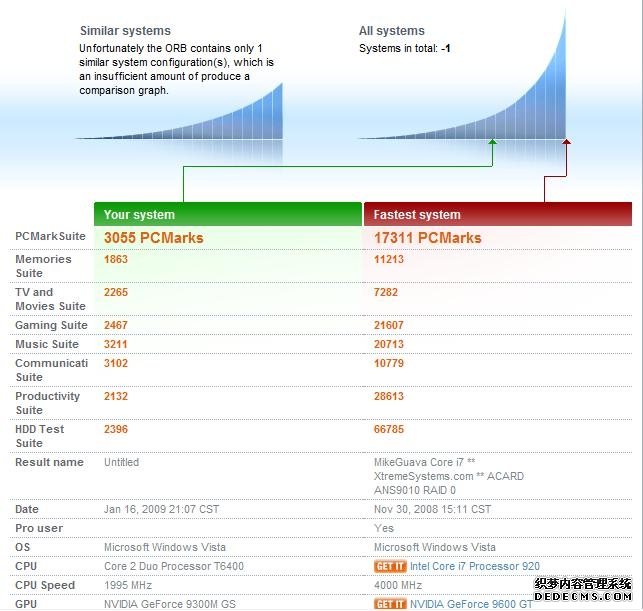Select Core 2 Duo Processor T6400 text
This screenshot has width=643, height=611.
click(x=173, y=566)
